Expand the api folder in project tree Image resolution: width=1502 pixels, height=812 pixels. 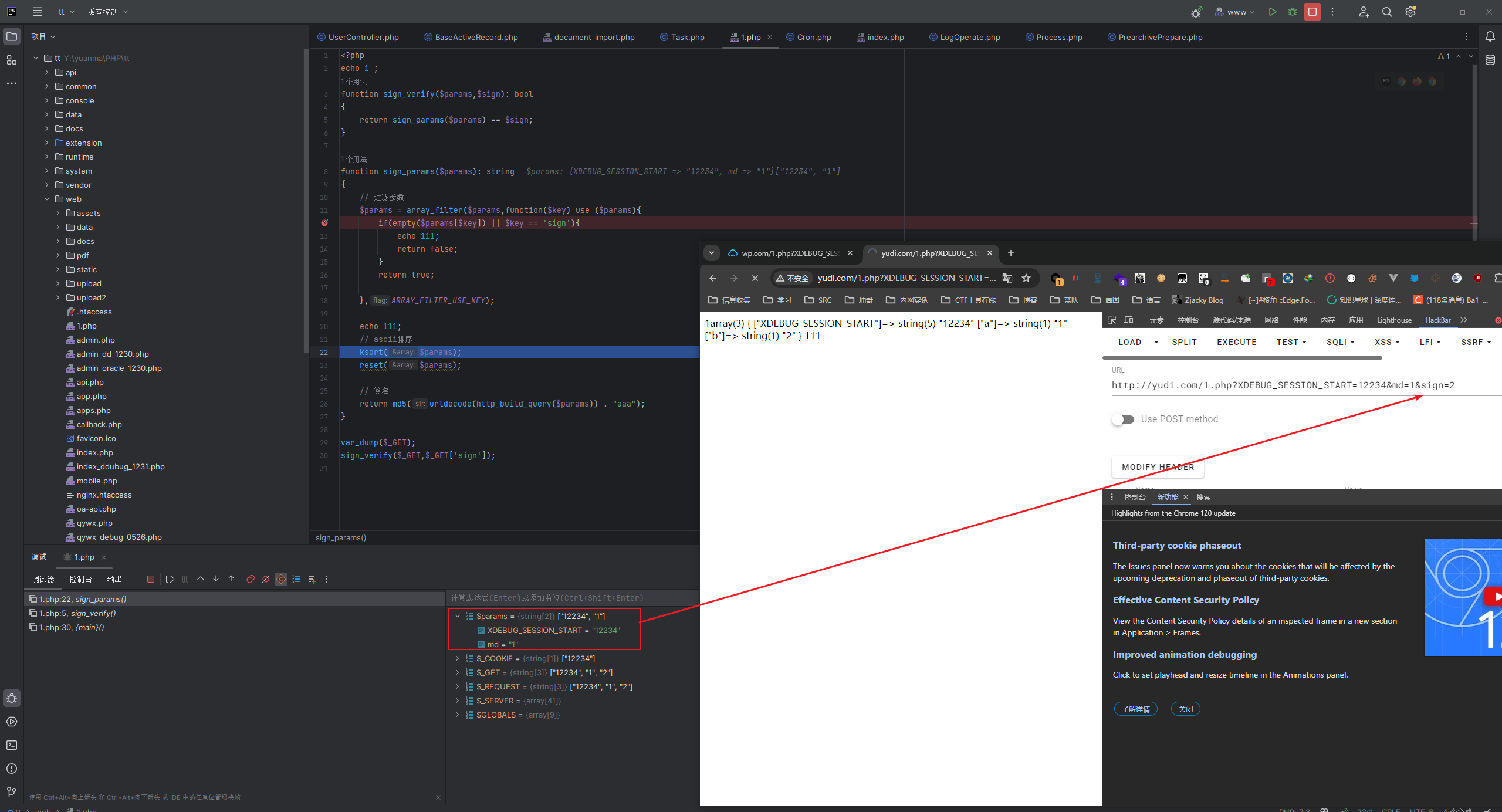click(x=47, y=72)
